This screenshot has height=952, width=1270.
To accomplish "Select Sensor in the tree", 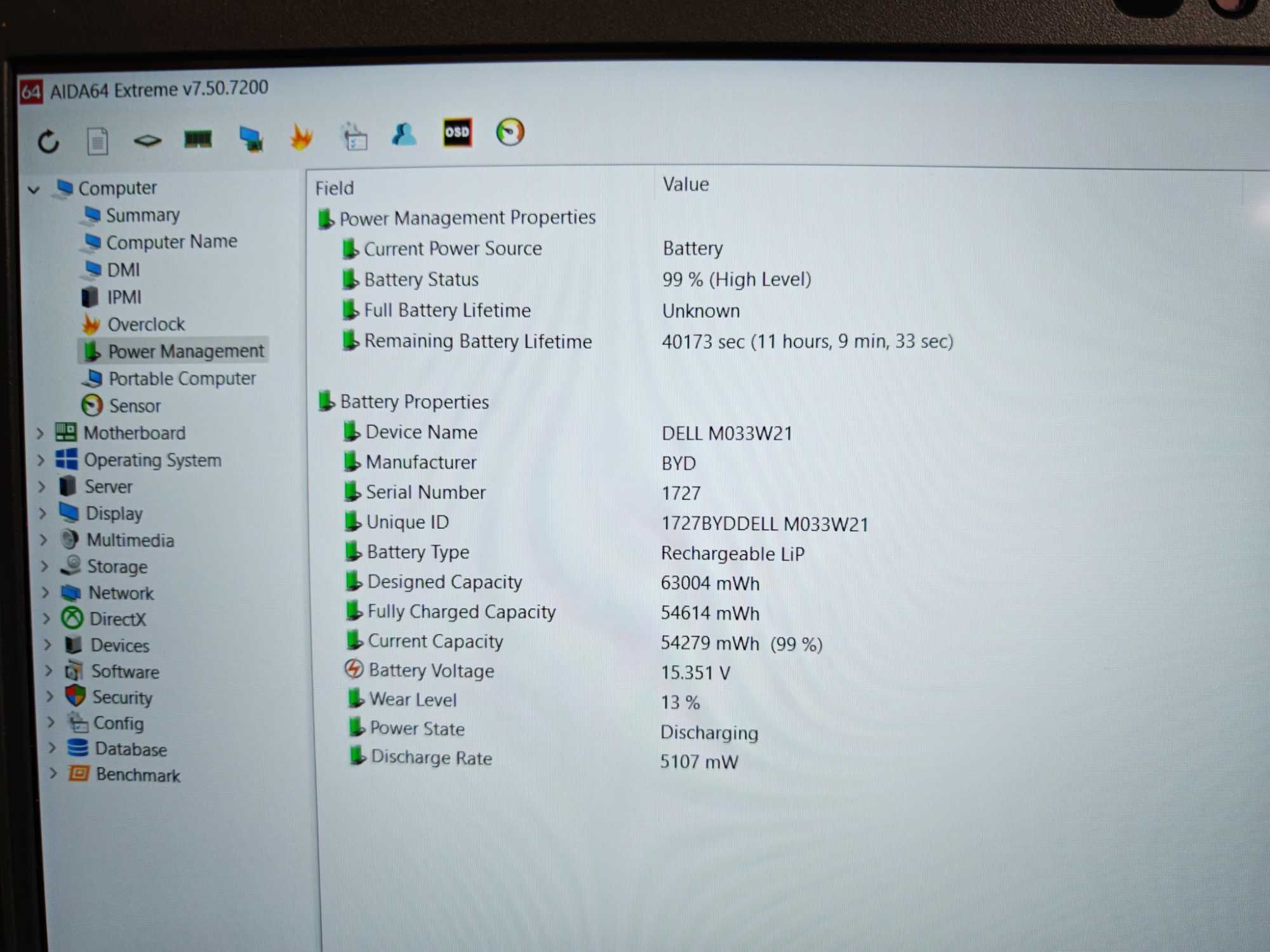I will tap(135, 406).
